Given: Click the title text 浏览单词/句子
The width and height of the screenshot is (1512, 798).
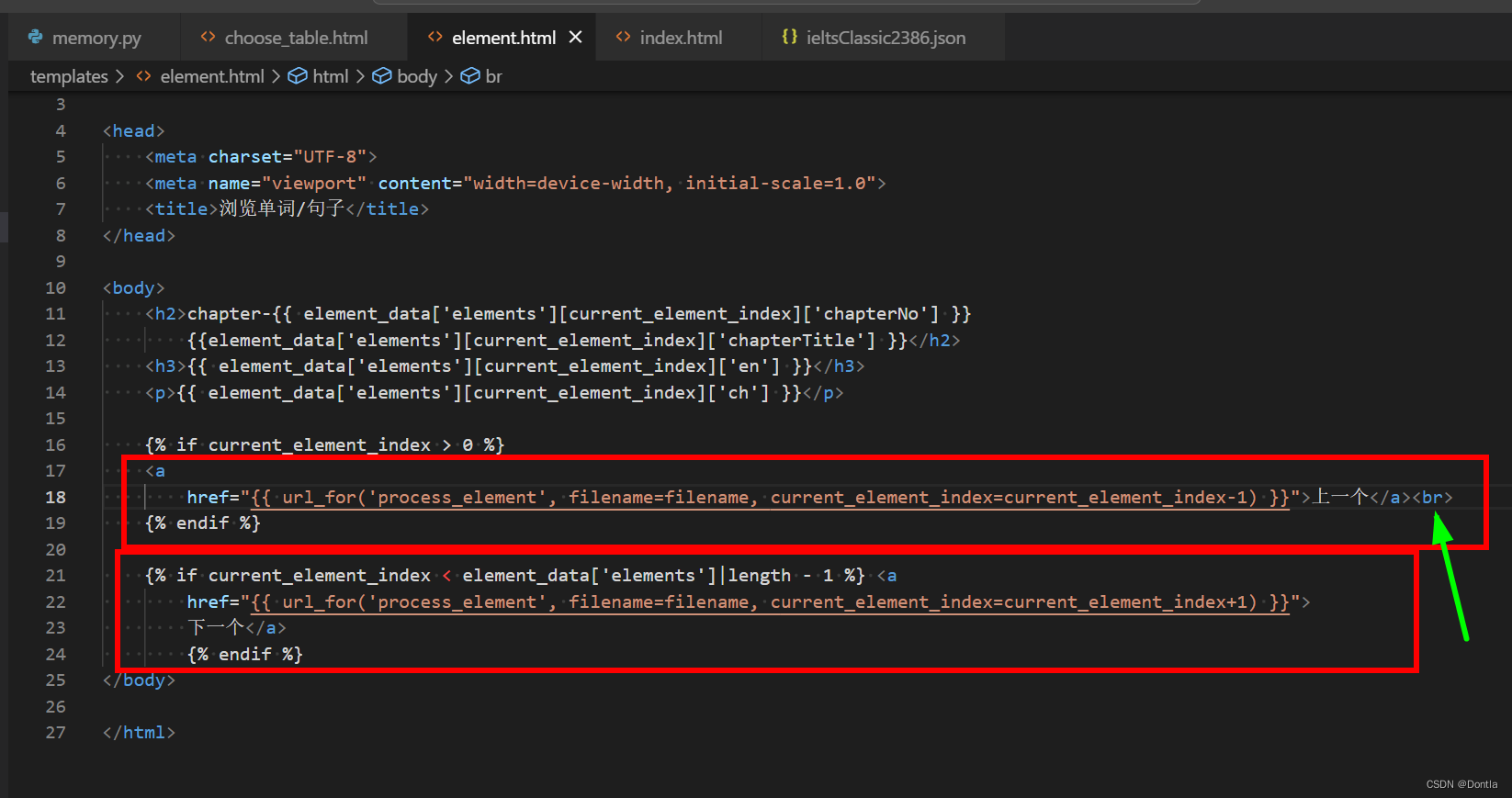Looking at the screenshot, I should [x=282, y=208].
